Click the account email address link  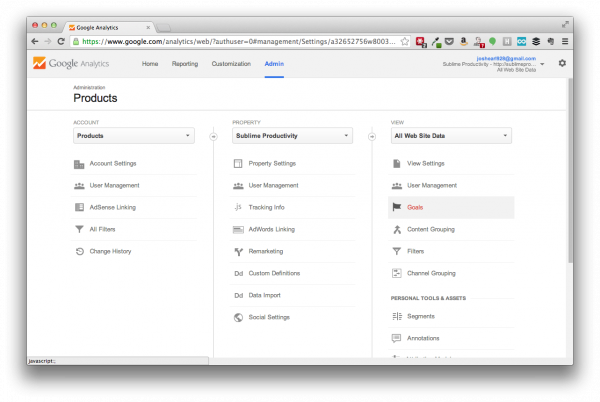click(506, 59)
